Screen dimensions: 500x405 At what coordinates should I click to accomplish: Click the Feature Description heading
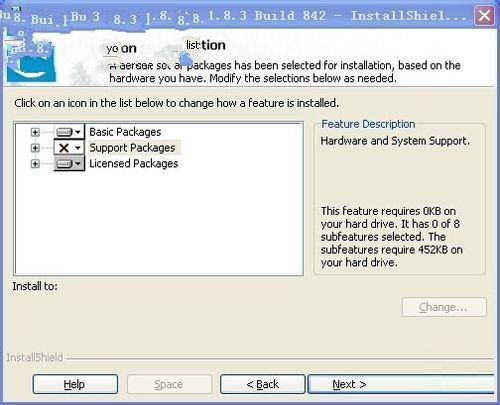click(x=368, y=124)
